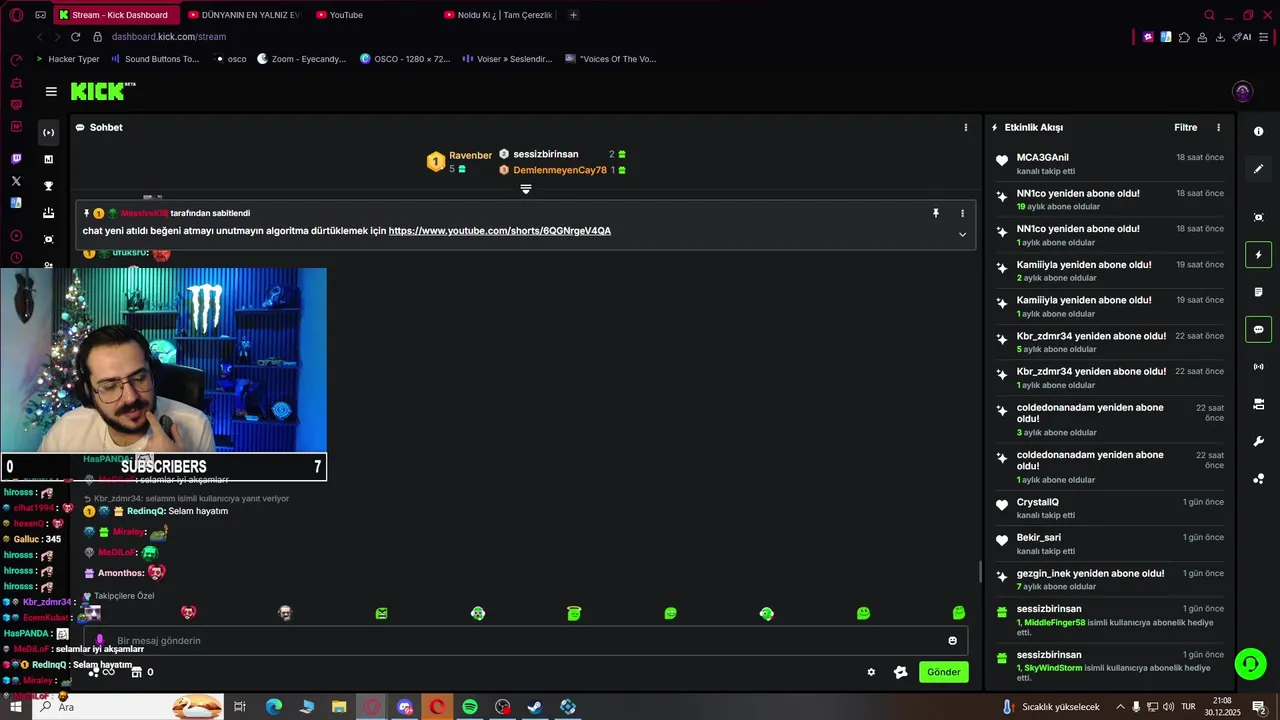Image resolution: width=1280 pixels, height=720 pixels.
Task: Open Steam from the taskbar
Action: point(535,707)
